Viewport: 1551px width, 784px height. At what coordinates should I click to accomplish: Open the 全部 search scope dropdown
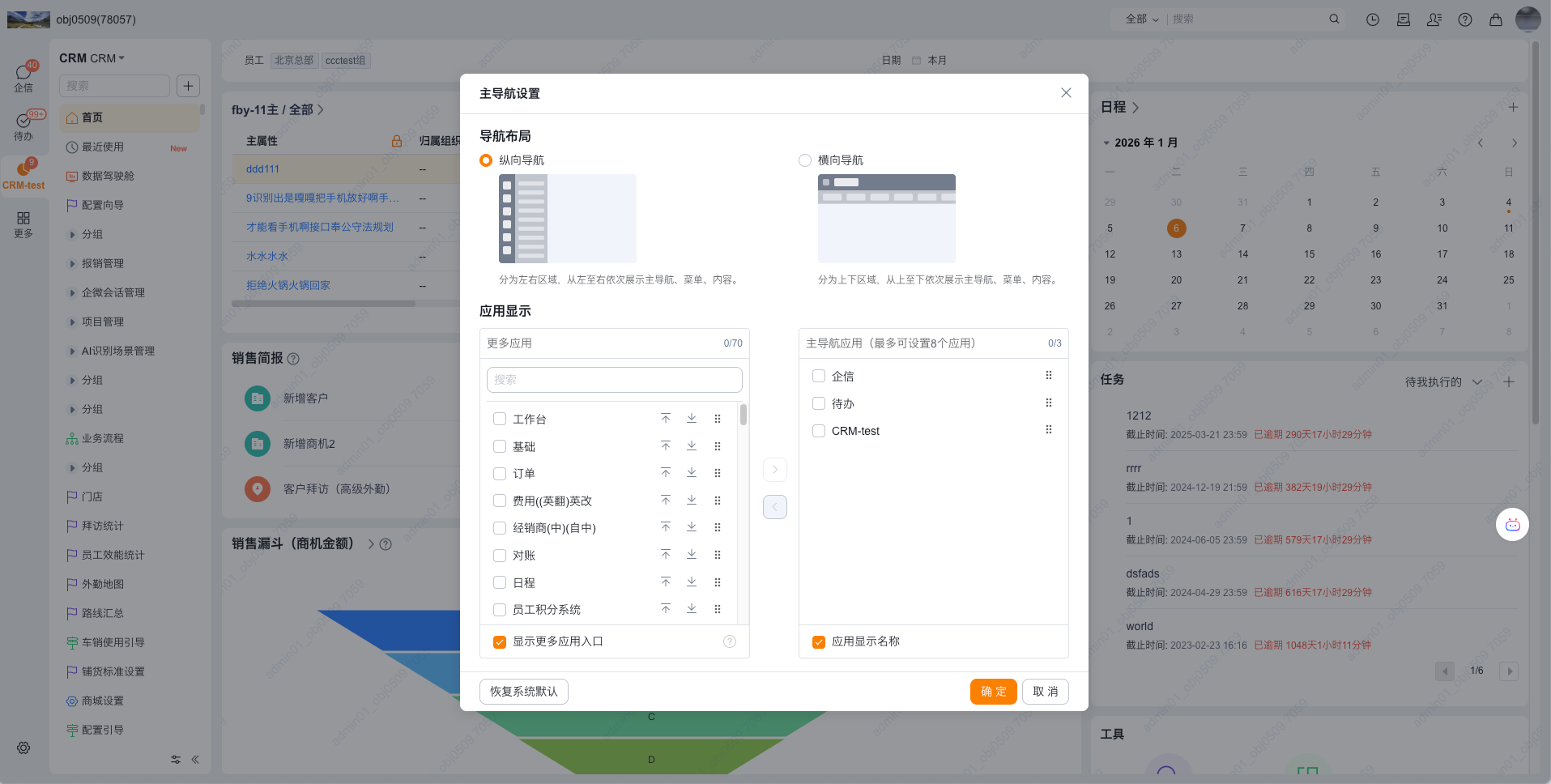1142,19
